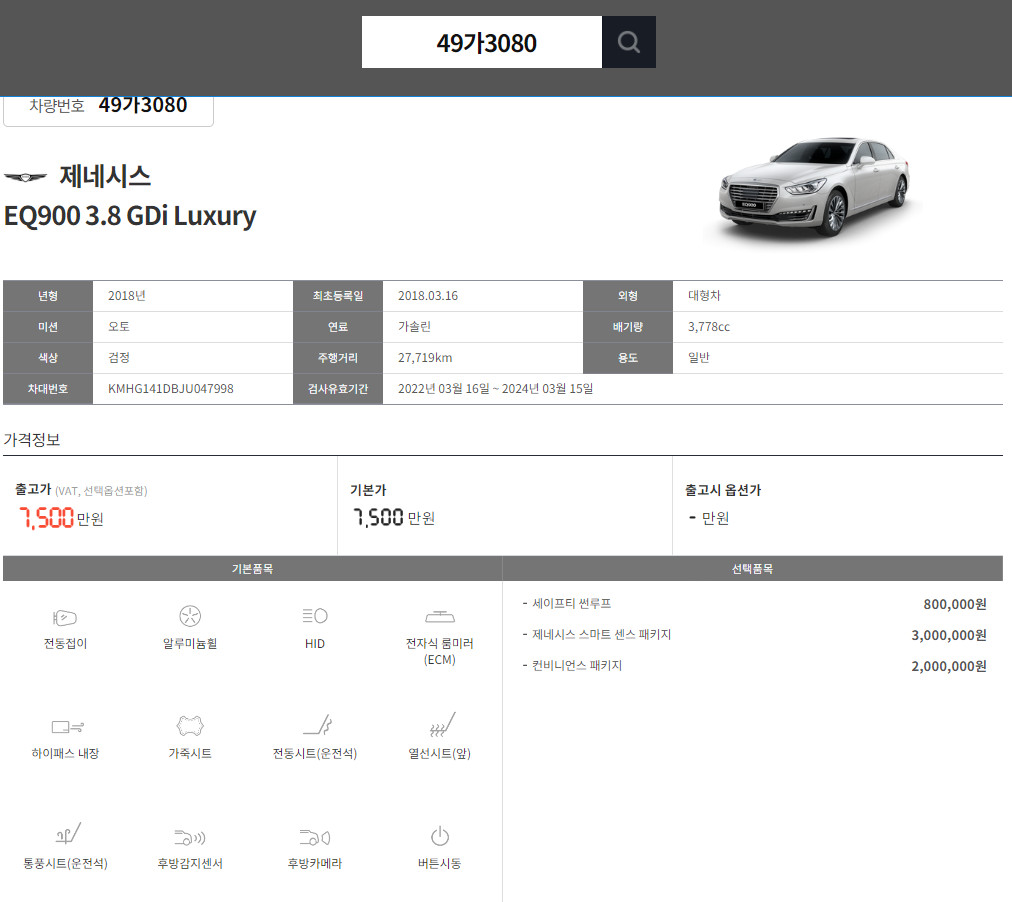
Task: Click the 배기량 header cell
Action: (x=628, y=327)
